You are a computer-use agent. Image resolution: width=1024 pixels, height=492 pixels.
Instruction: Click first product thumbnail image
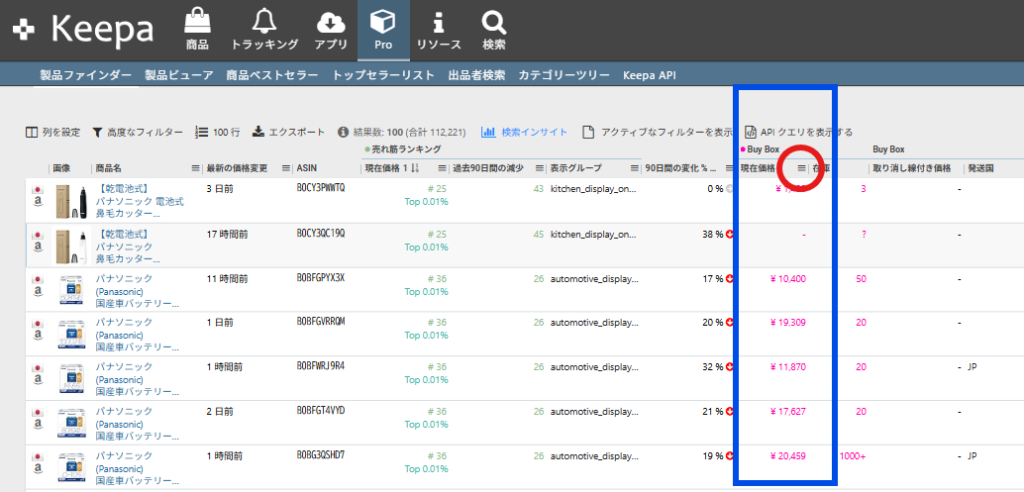click(x=68, y=200)
